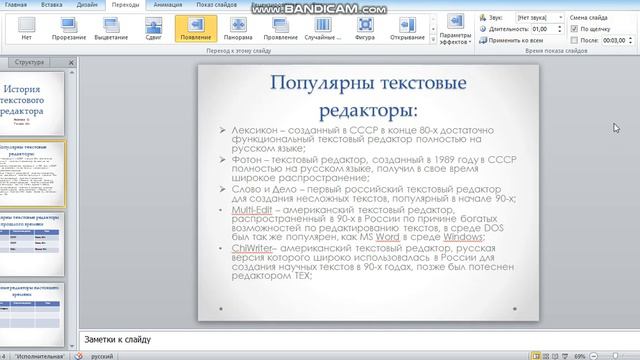Apply the 'Прорезание' transition effect

pos(69,29)
